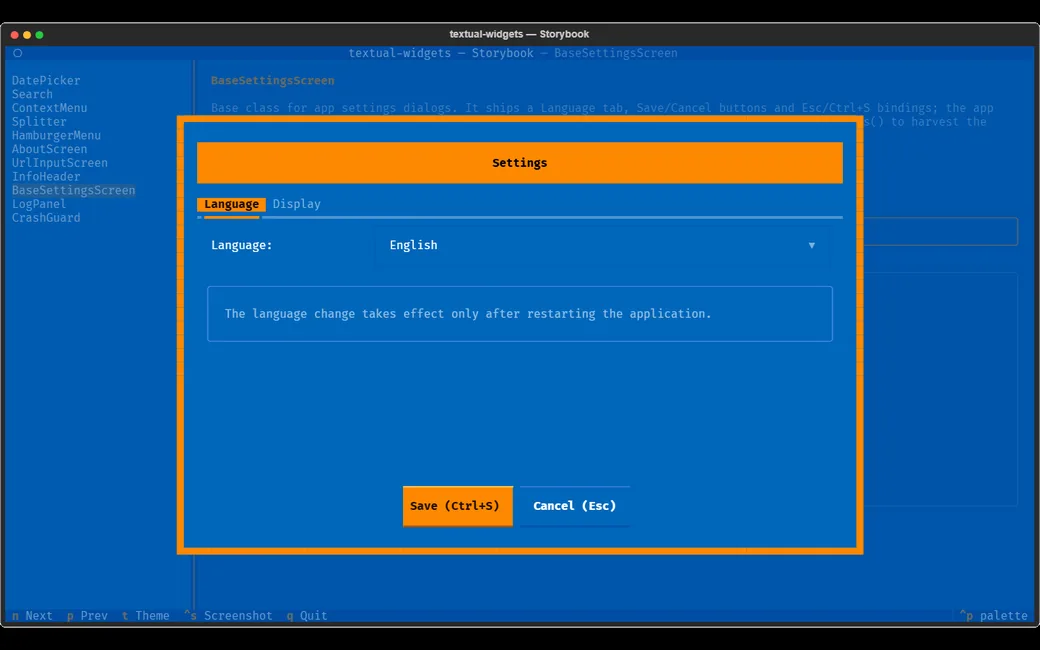Click the circle icon in the header
1040x650 pixels.
click(18, 53)
